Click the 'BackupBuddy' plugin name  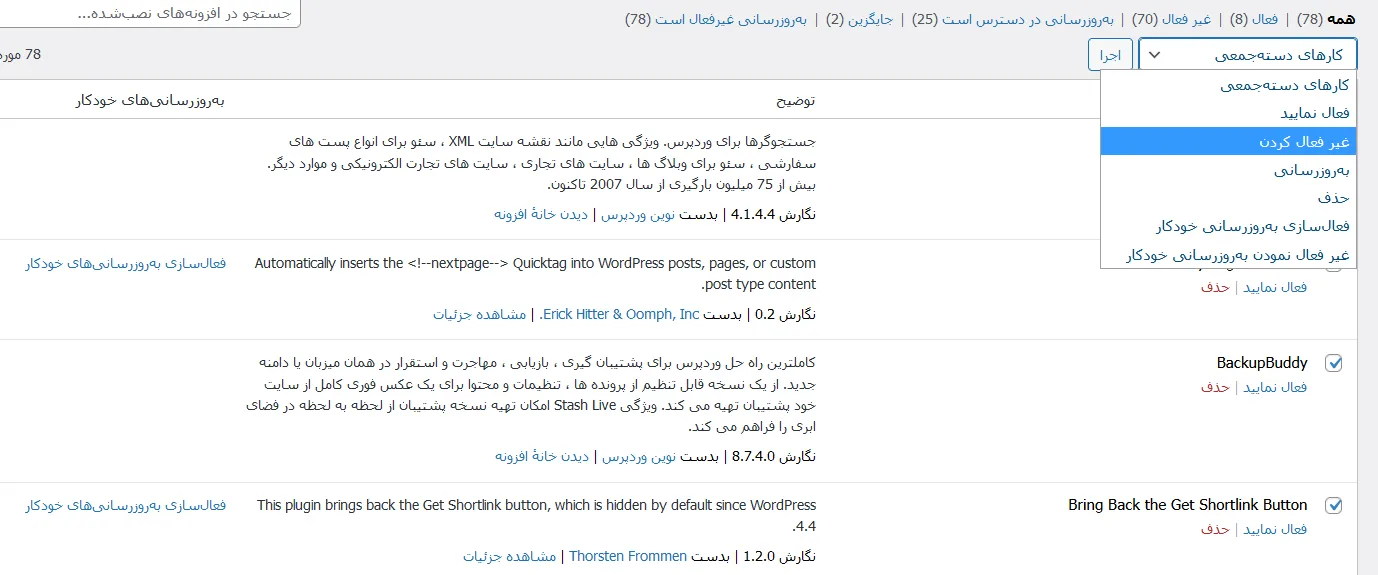click(1262, 363)
